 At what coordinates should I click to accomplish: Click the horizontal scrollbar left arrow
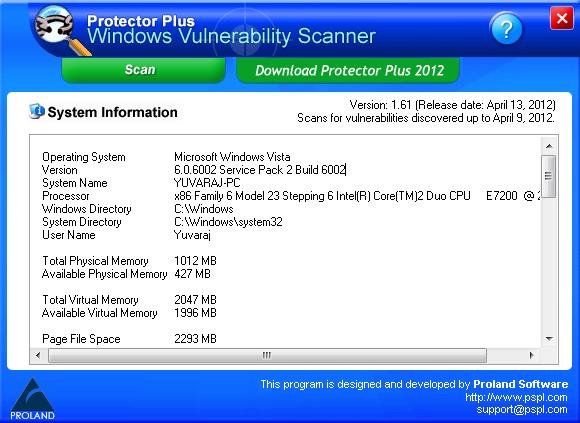(38, 355)
